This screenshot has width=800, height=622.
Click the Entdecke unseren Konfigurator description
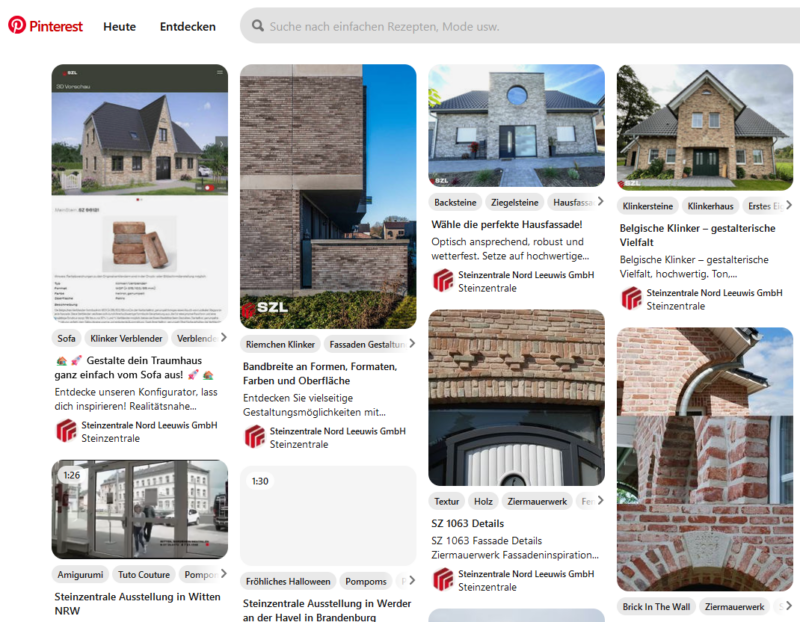click(136, 399)
